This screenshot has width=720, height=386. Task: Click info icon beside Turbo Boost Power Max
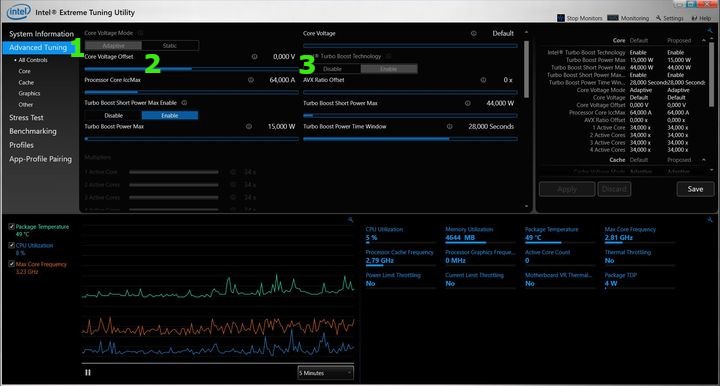pyautogui.click(x=248, y=126)
